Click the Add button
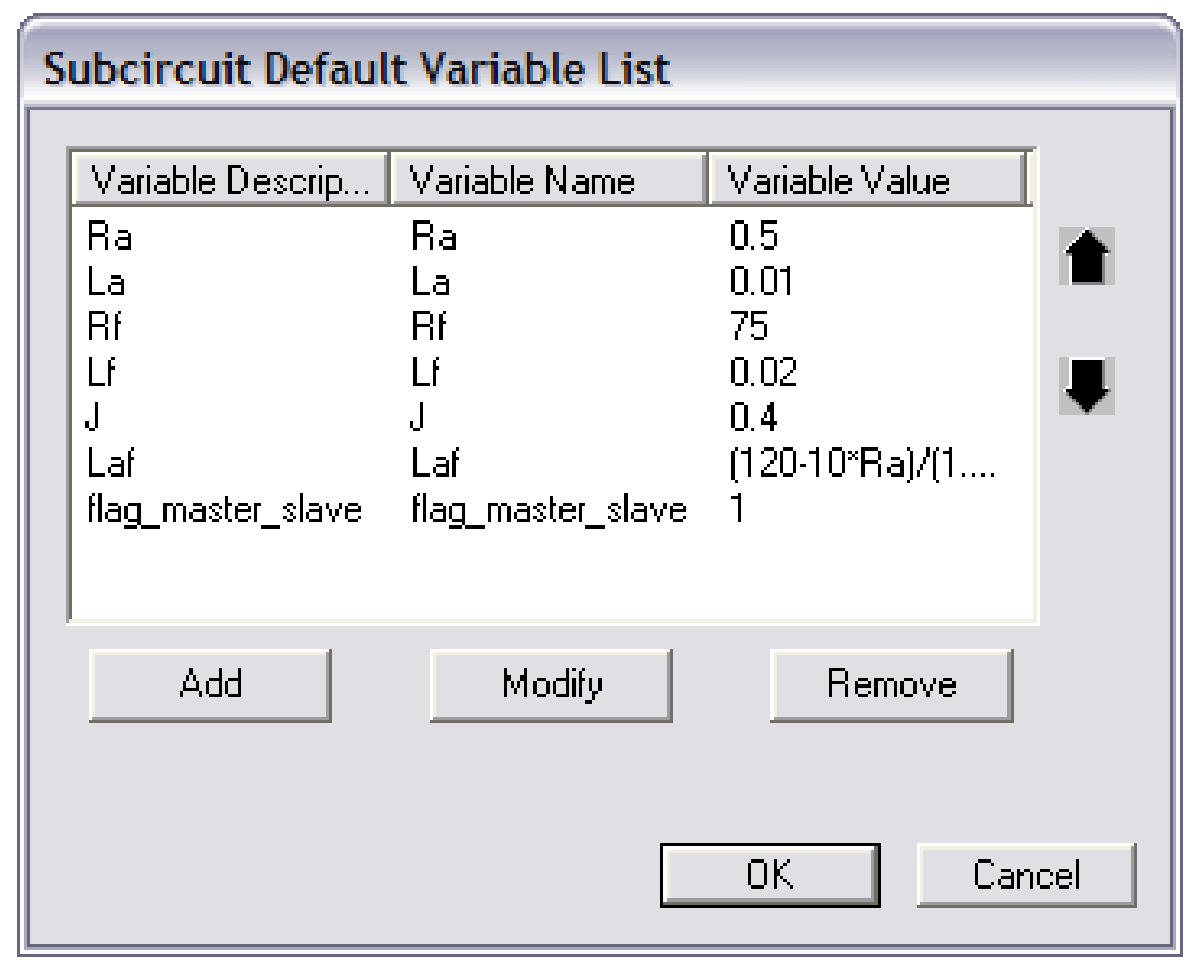 tap(211, 684)
